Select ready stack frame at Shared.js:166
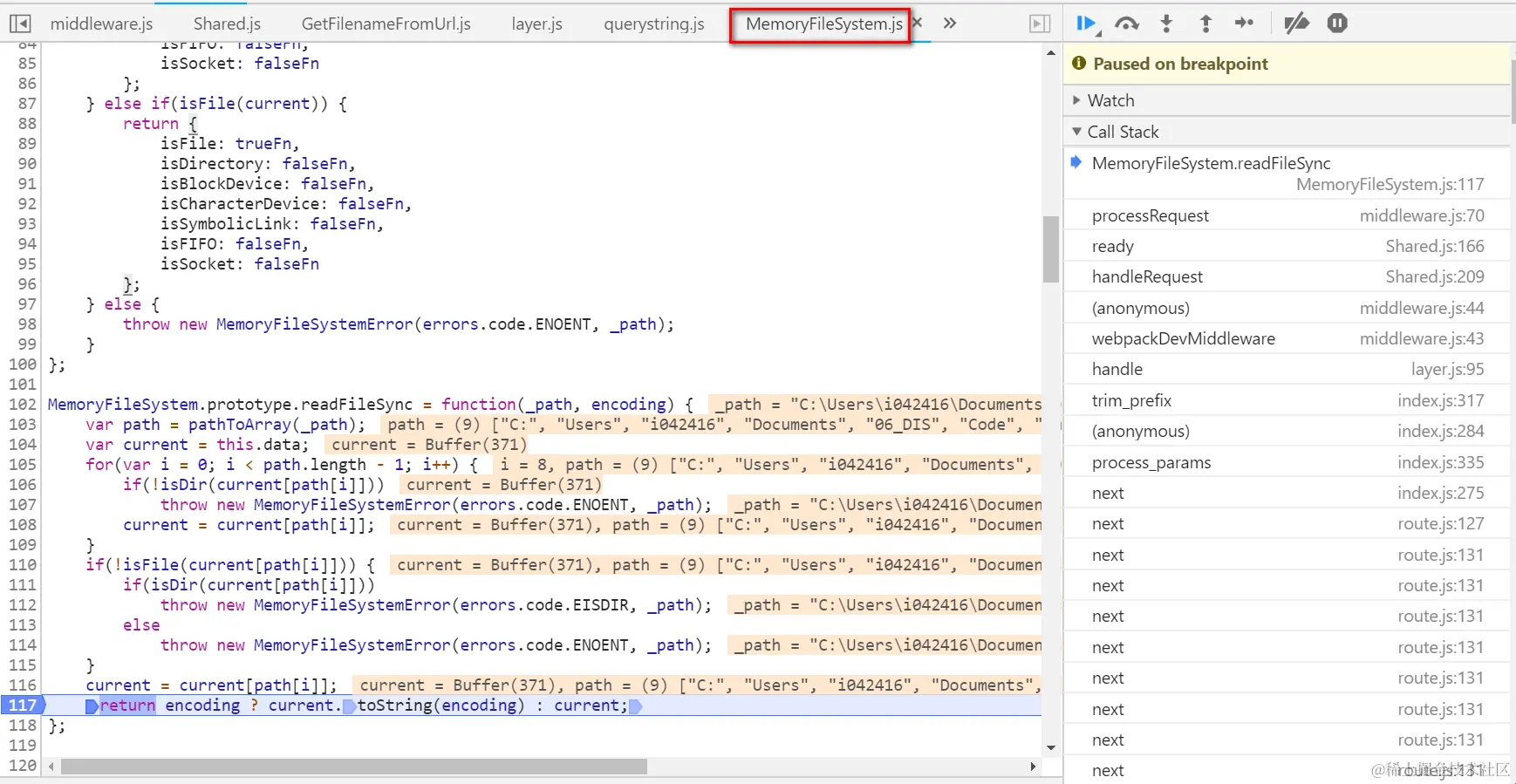Viewport: 1516px width, 784px height. (x=1287, y=246)
